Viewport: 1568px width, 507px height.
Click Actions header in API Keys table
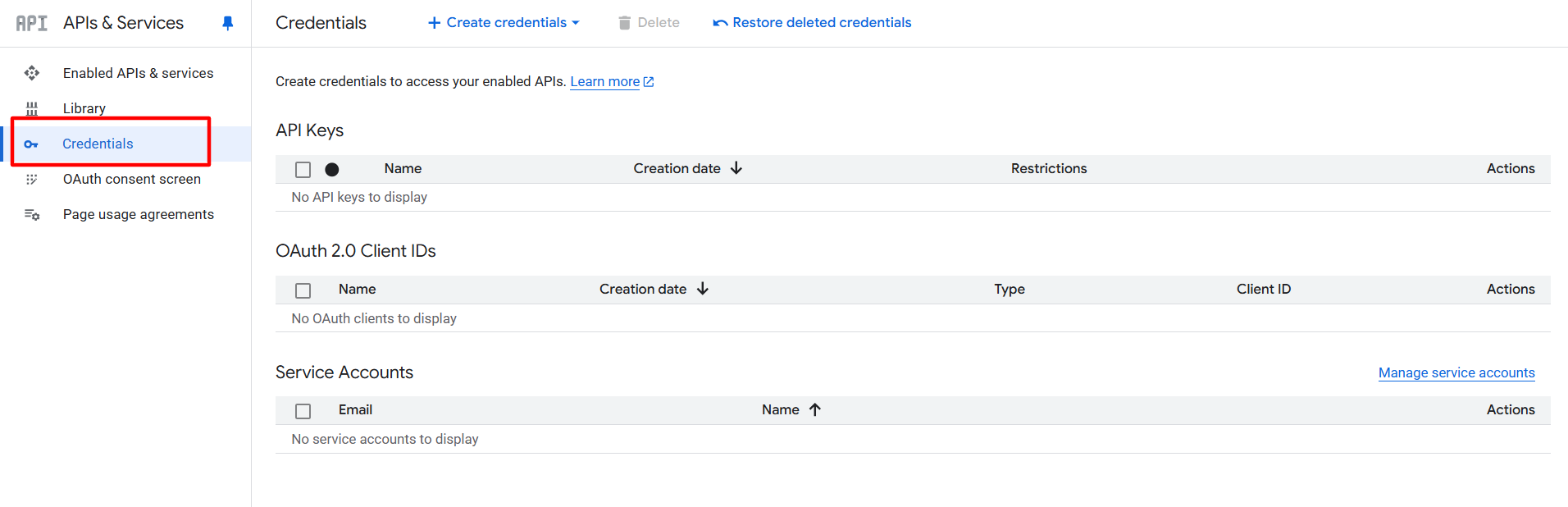coord(1511,168)
